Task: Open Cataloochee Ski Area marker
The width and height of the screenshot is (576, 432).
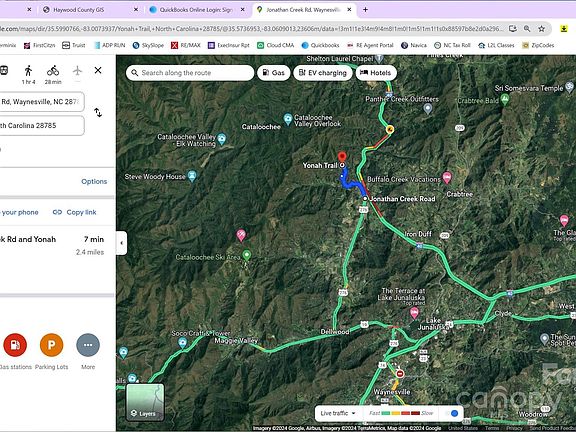Action: (247, 255)
